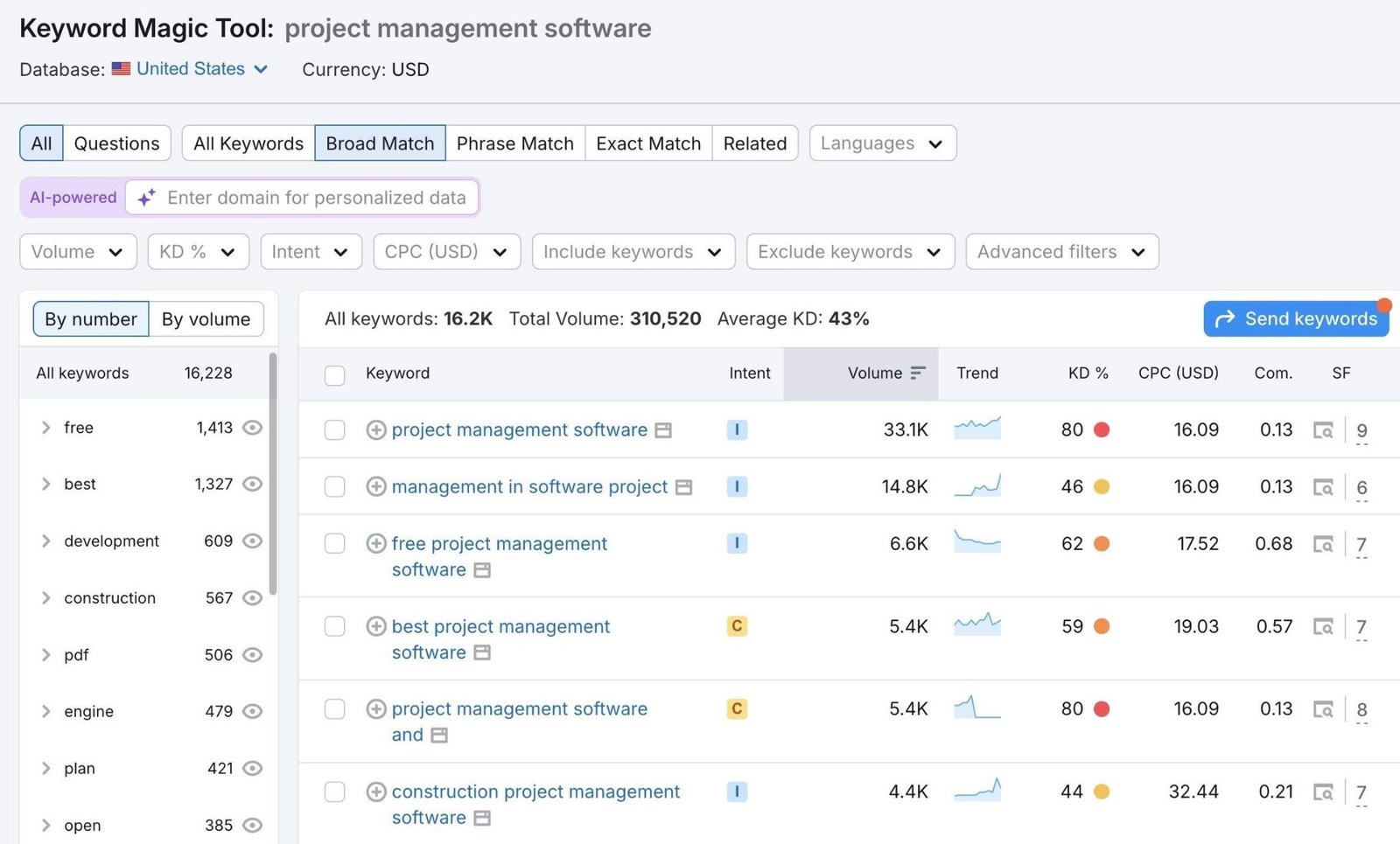1400x844 pixels.
Task: Click add icon next to 'management in software project'
Action: 376,487
